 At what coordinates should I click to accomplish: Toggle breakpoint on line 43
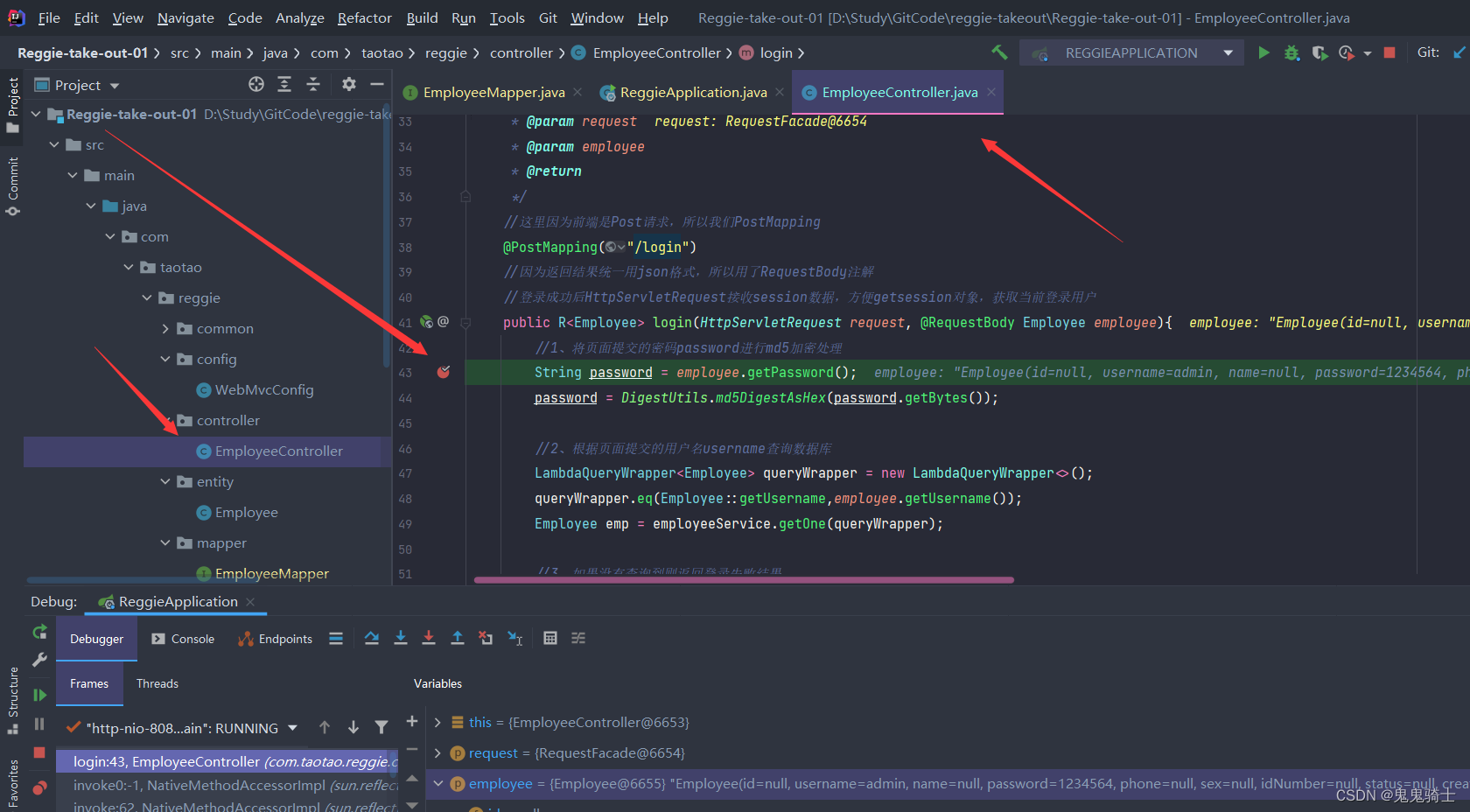(x=444, y=372)
